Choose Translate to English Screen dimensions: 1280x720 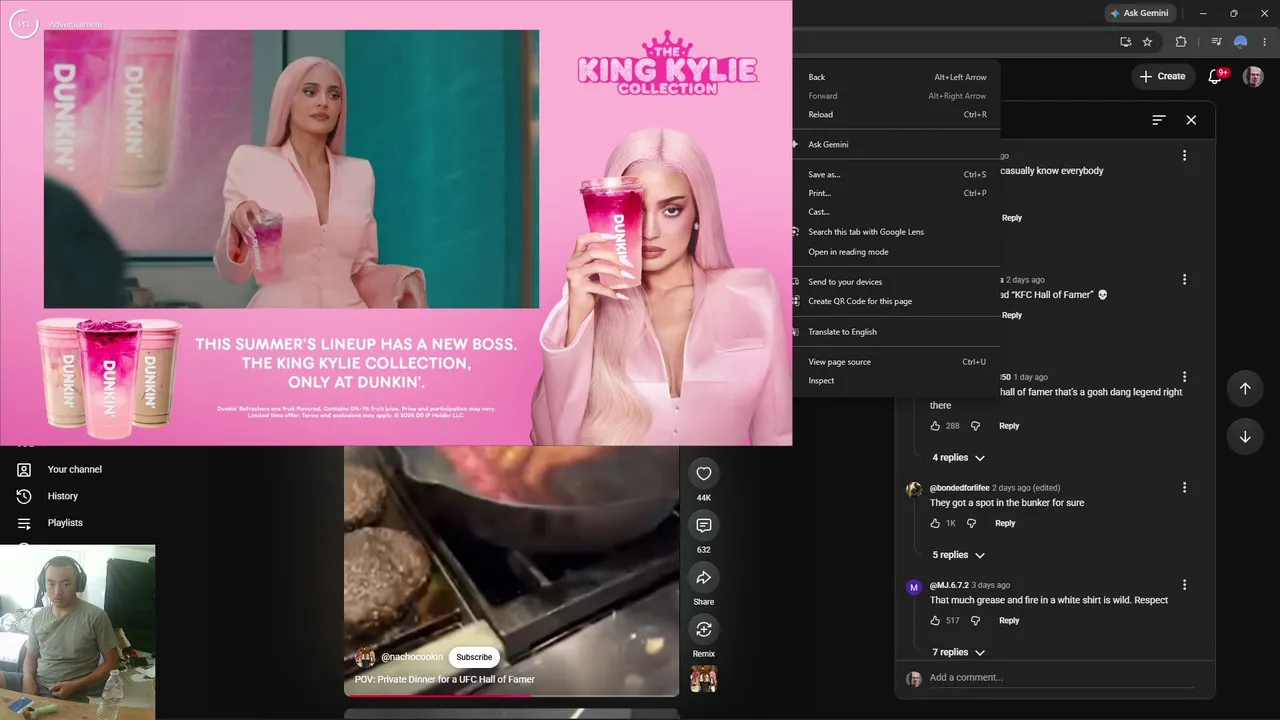[x=896, y=332]
